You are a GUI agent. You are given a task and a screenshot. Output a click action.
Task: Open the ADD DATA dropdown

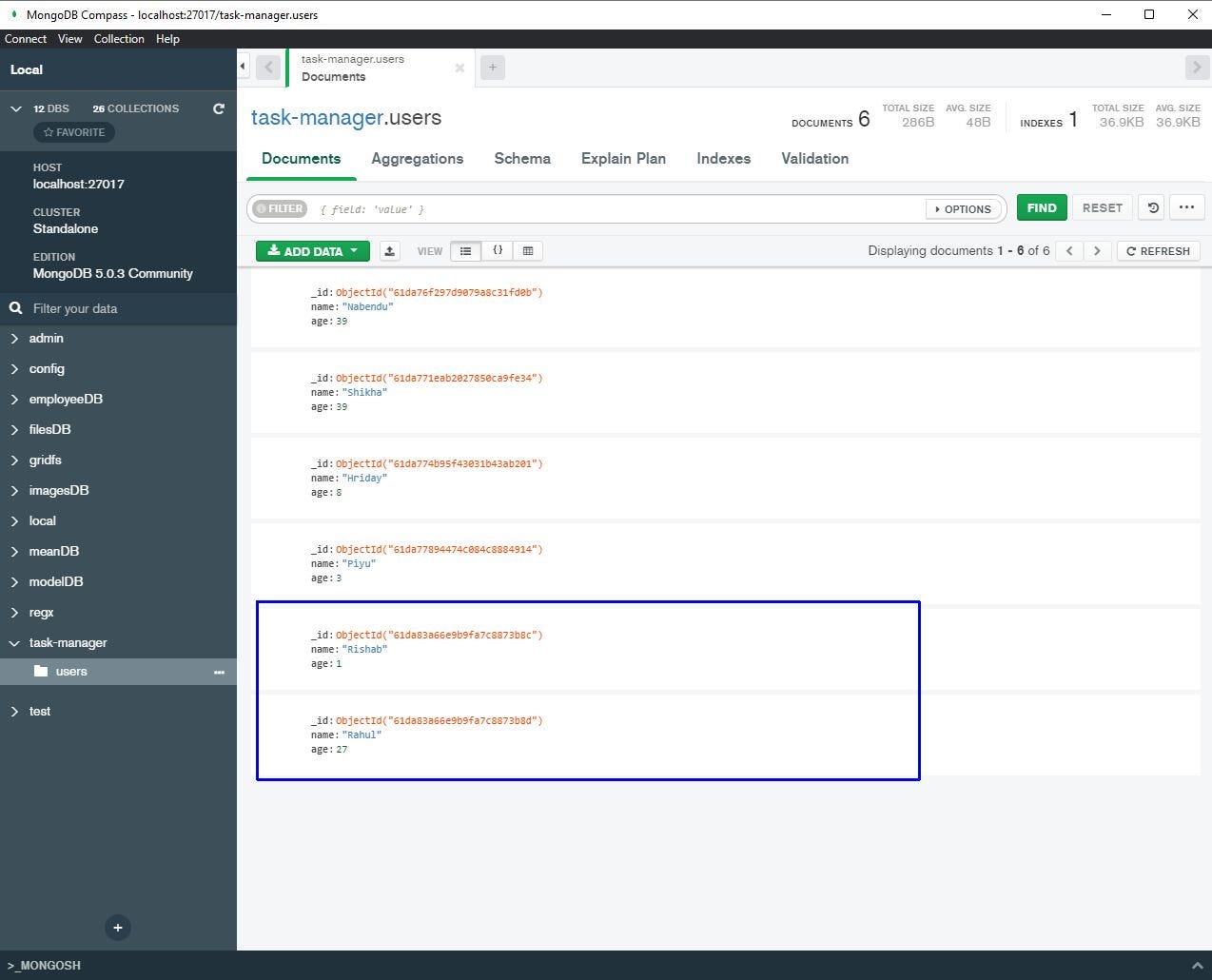click(312, 251)
